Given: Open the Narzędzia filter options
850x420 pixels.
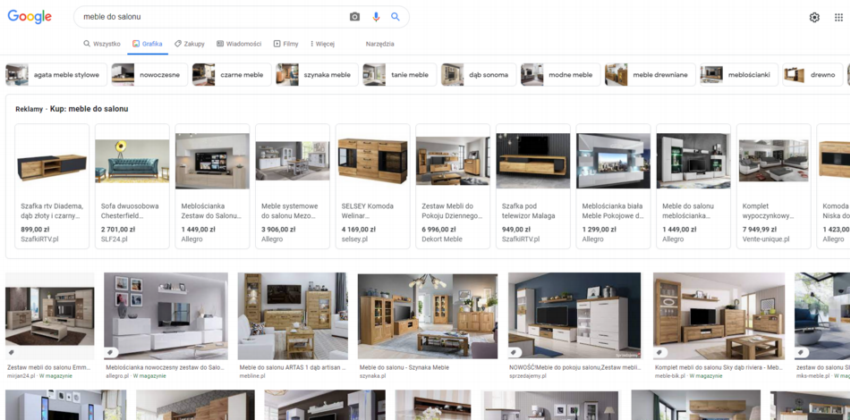Looking at the screenshot, I should 380,44.
